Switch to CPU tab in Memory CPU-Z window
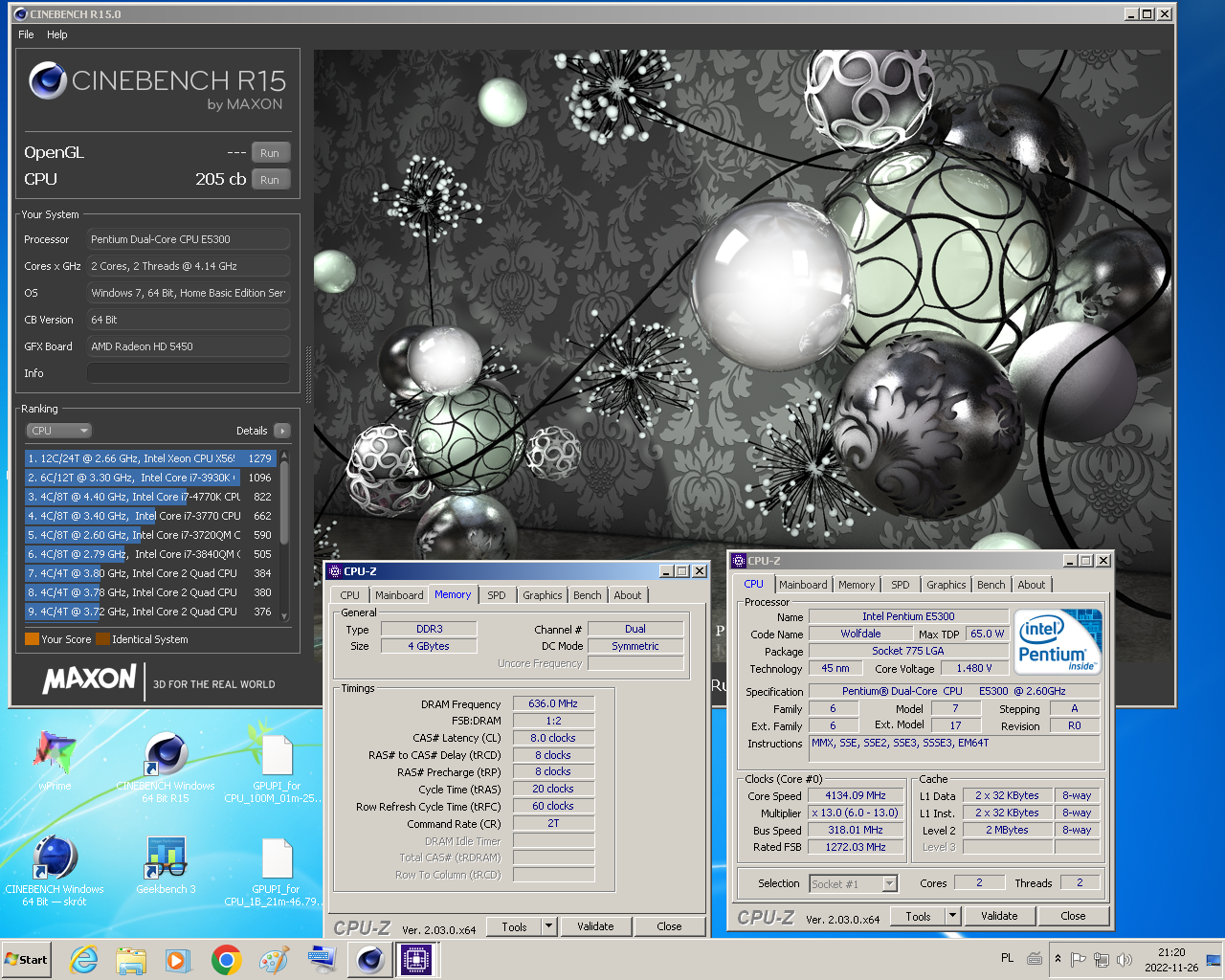Viewport: 1225px width, 980px height. pos(350,595)
